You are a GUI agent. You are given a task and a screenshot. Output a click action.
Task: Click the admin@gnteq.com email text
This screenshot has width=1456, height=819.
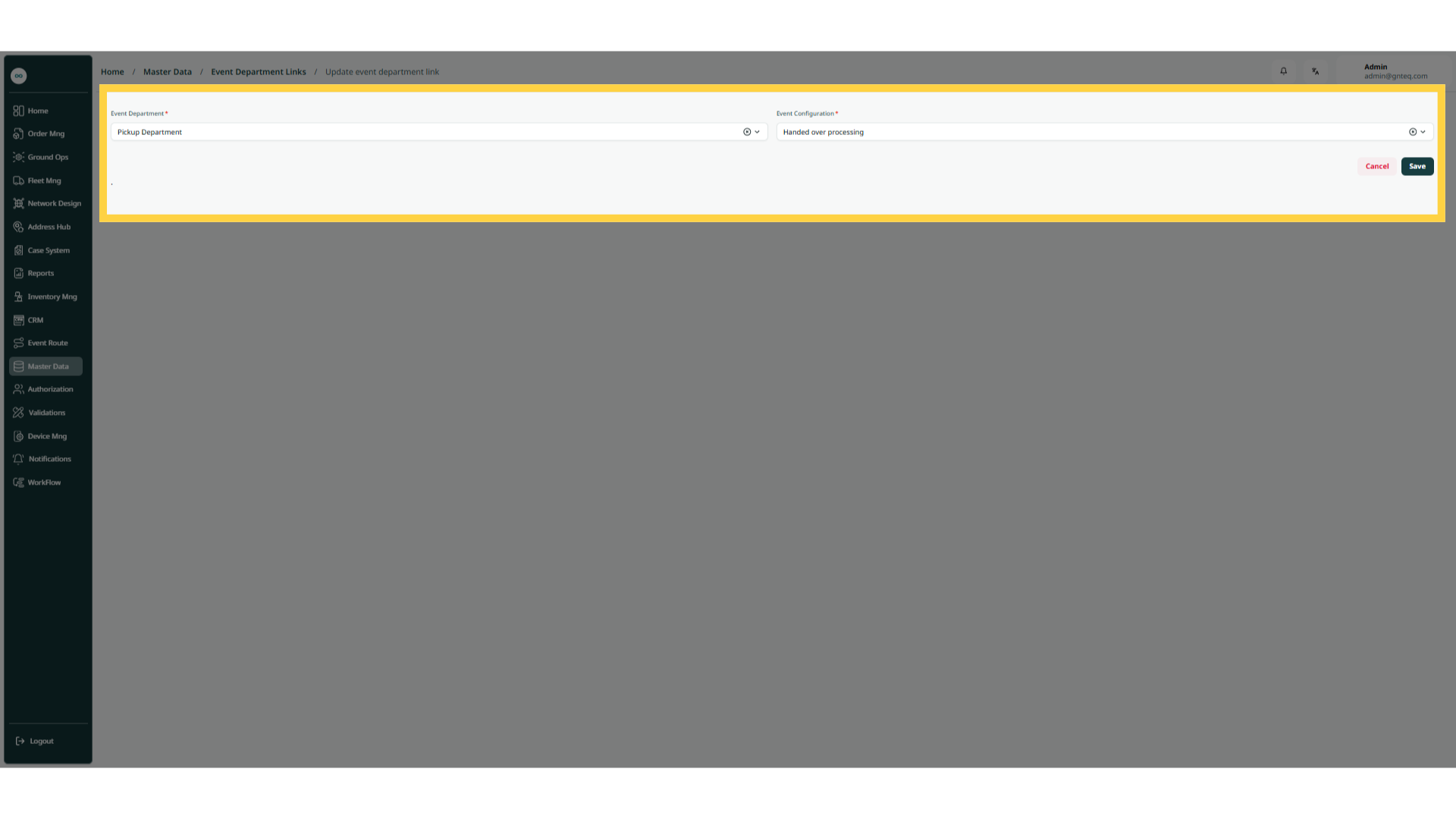(1395, 76)
